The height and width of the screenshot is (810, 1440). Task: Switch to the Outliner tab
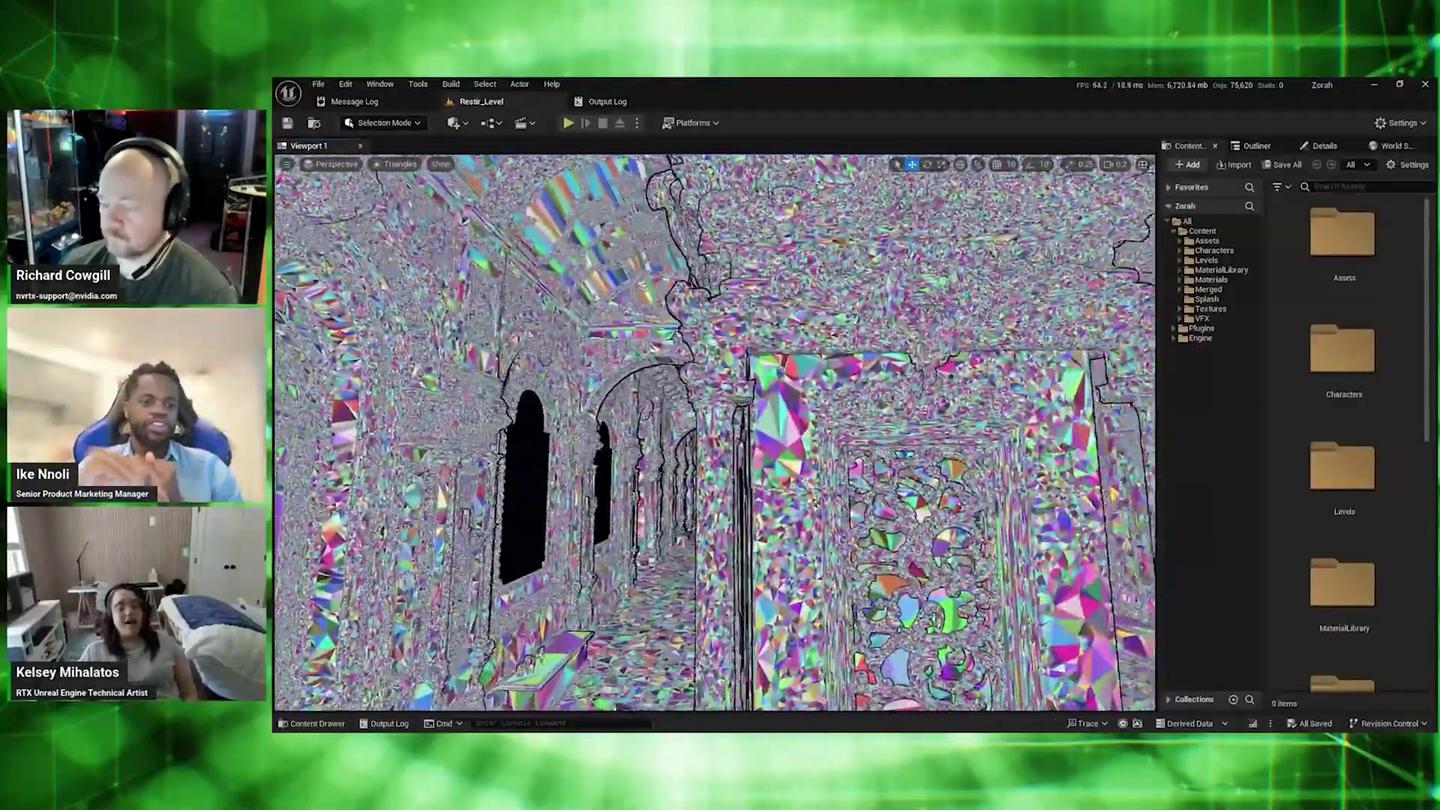1250,146
